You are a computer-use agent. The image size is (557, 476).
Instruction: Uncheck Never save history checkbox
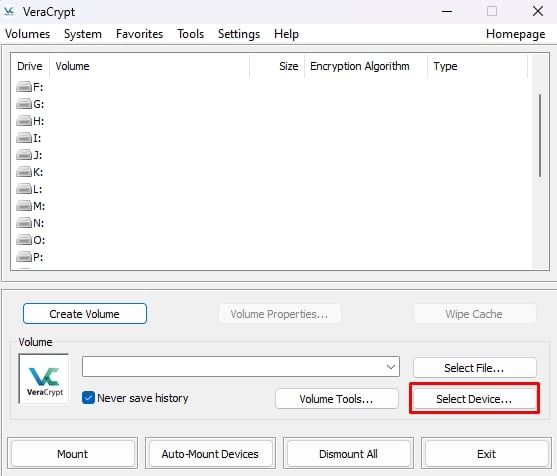pos(88,398)
